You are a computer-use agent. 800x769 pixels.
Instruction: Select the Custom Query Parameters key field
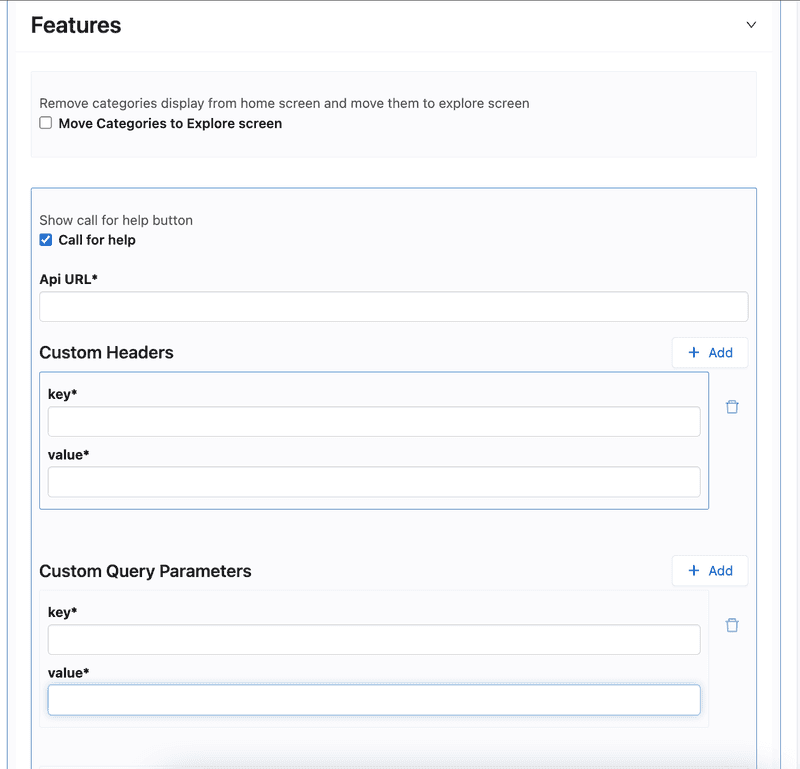[374, 640]
